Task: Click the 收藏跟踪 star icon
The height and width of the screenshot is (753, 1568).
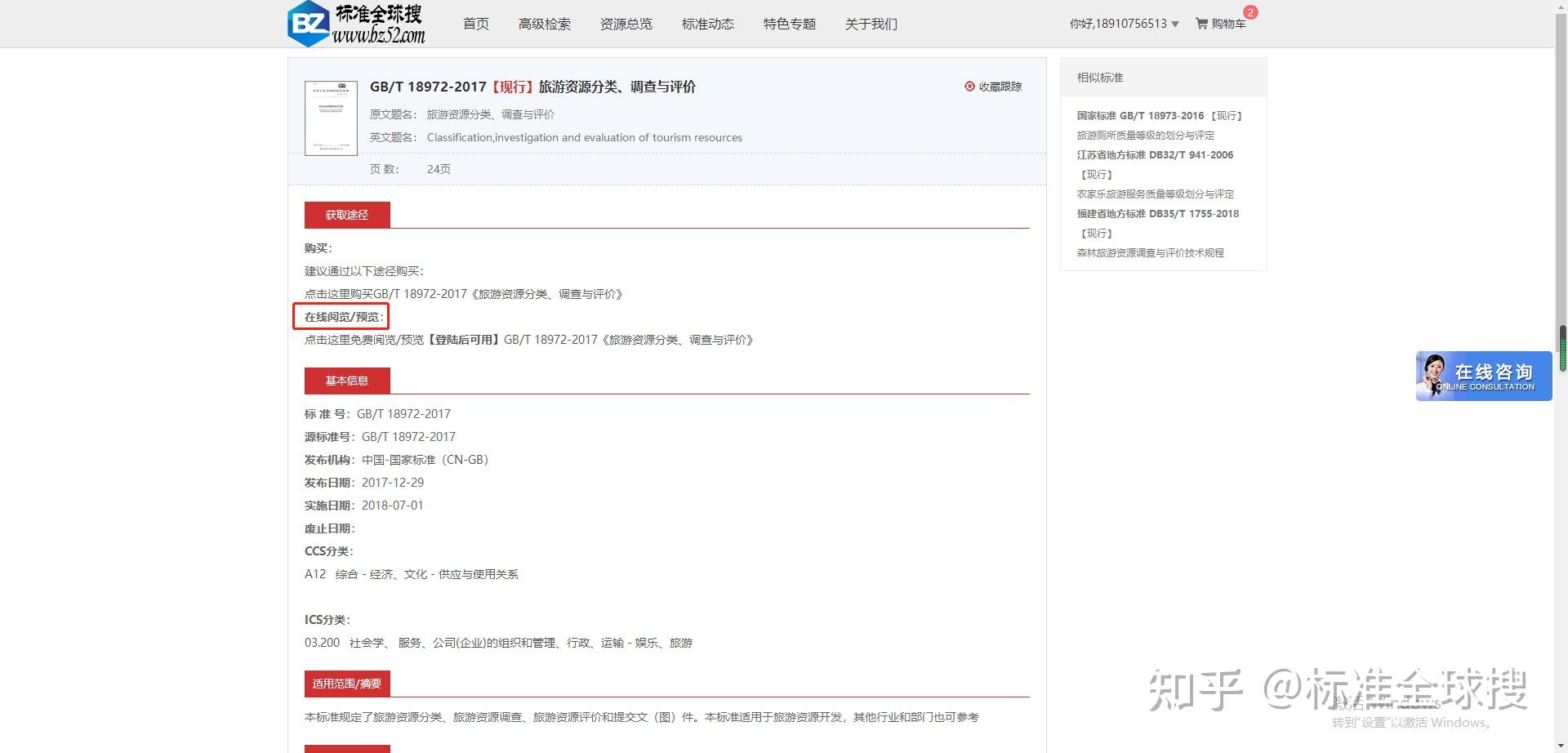Action: [970, 86]
